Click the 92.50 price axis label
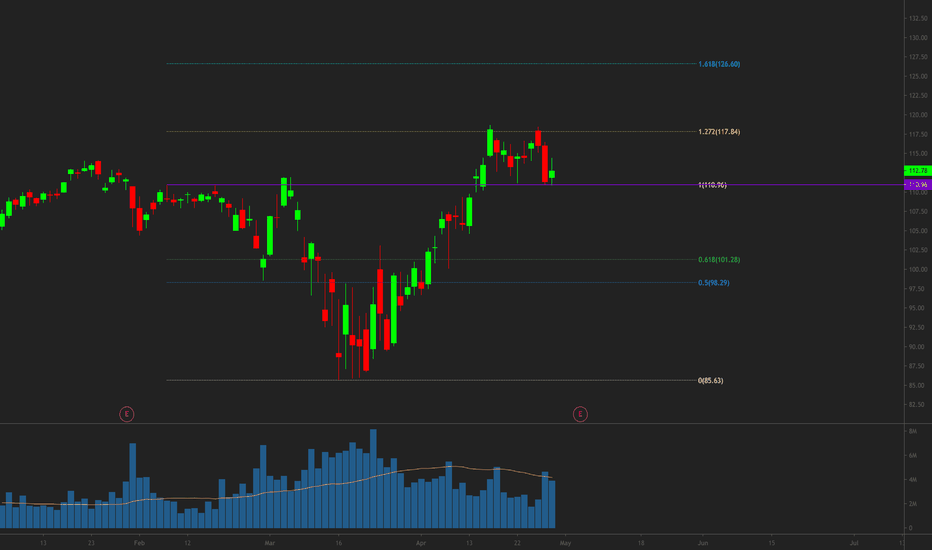This screenshot has width=932, height=550. point(917,328)
